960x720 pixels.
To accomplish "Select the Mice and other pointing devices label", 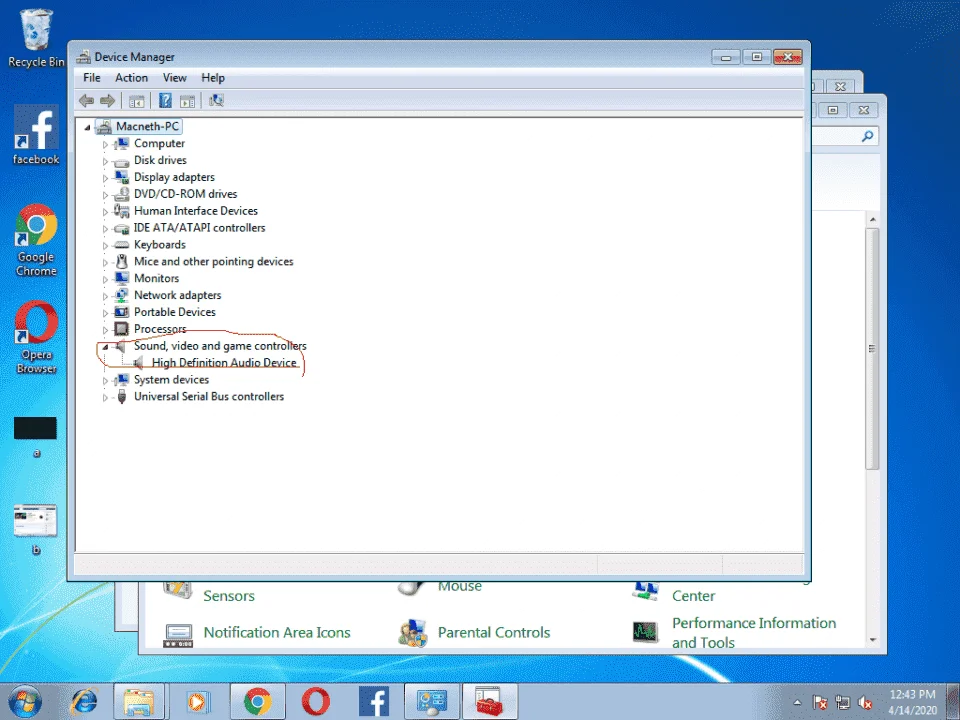I will point(214,261).
